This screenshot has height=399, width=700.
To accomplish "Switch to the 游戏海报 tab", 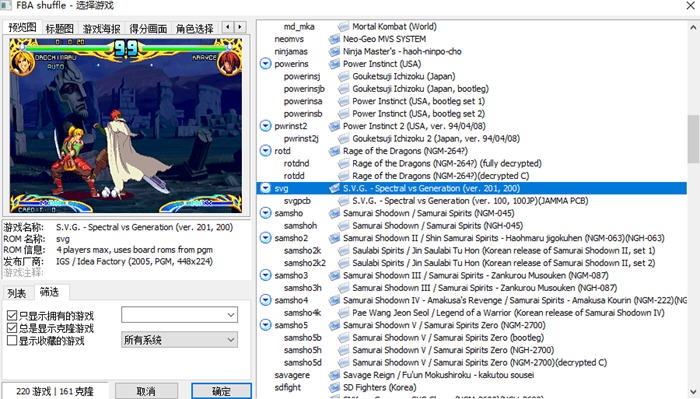I will coord(101,29).
